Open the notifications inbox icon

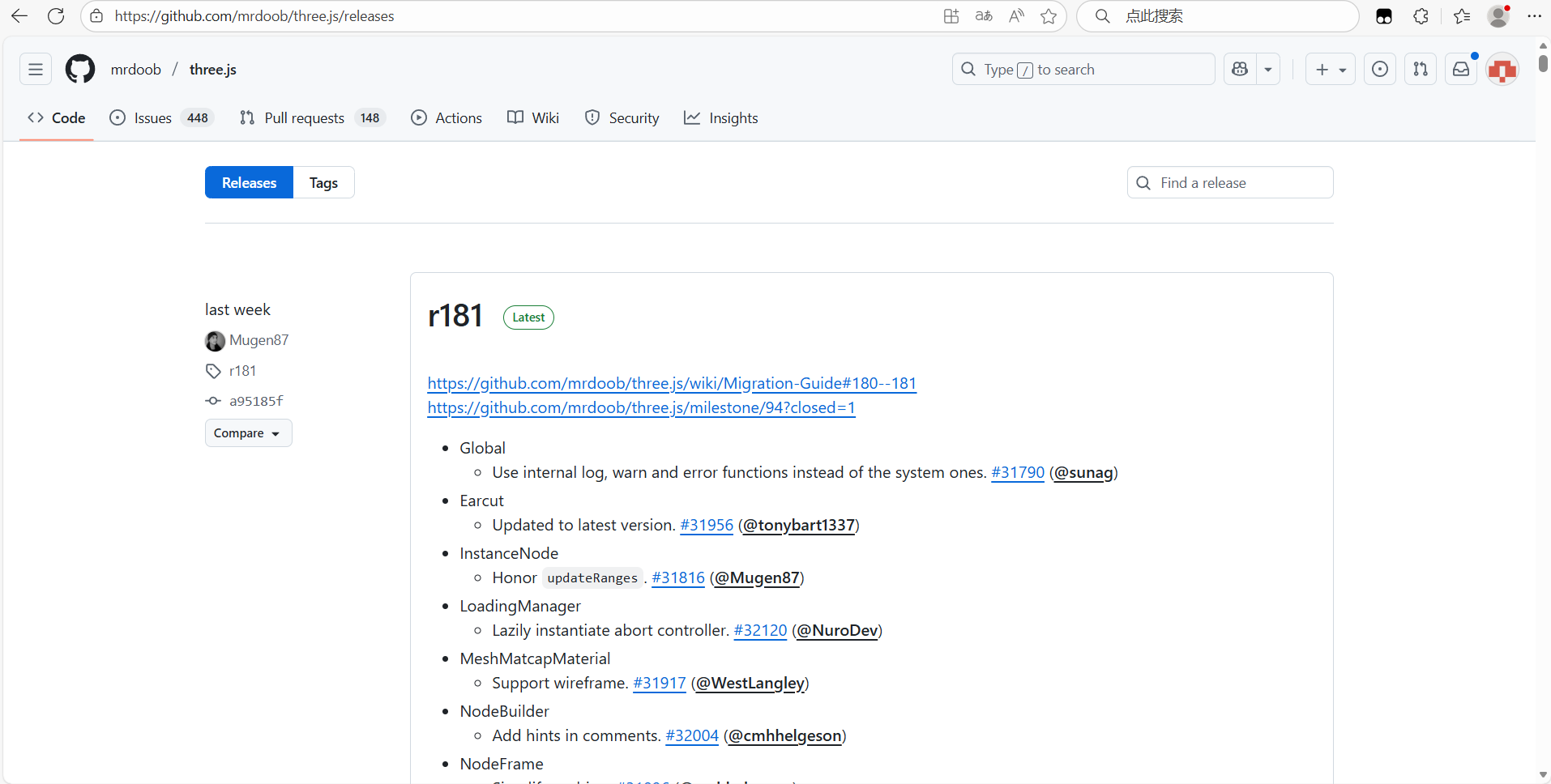(x=1461, y=70)
